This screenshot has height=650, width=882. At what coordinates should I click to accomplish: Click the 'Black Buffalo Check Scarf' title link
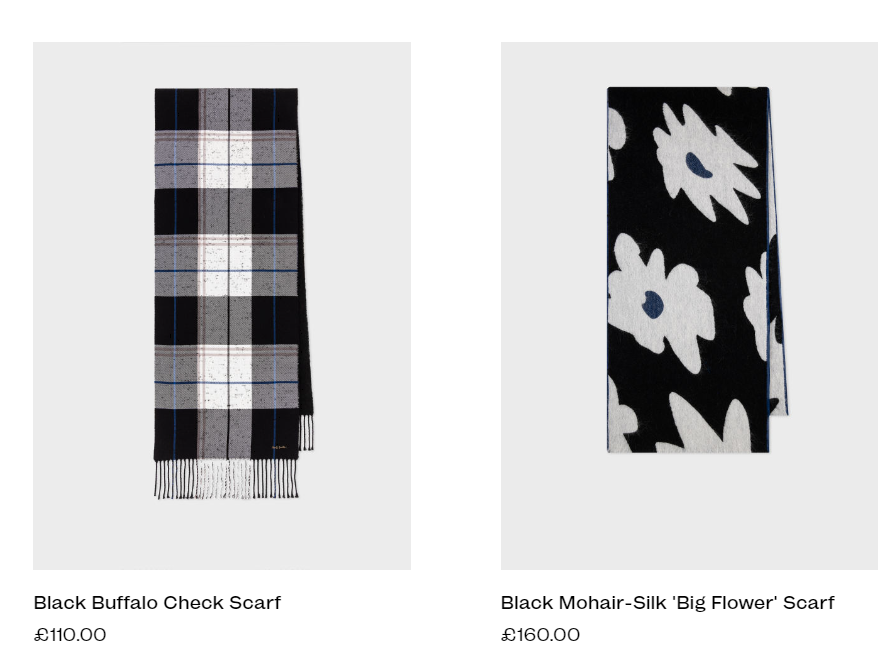click(x=157, y=602)
